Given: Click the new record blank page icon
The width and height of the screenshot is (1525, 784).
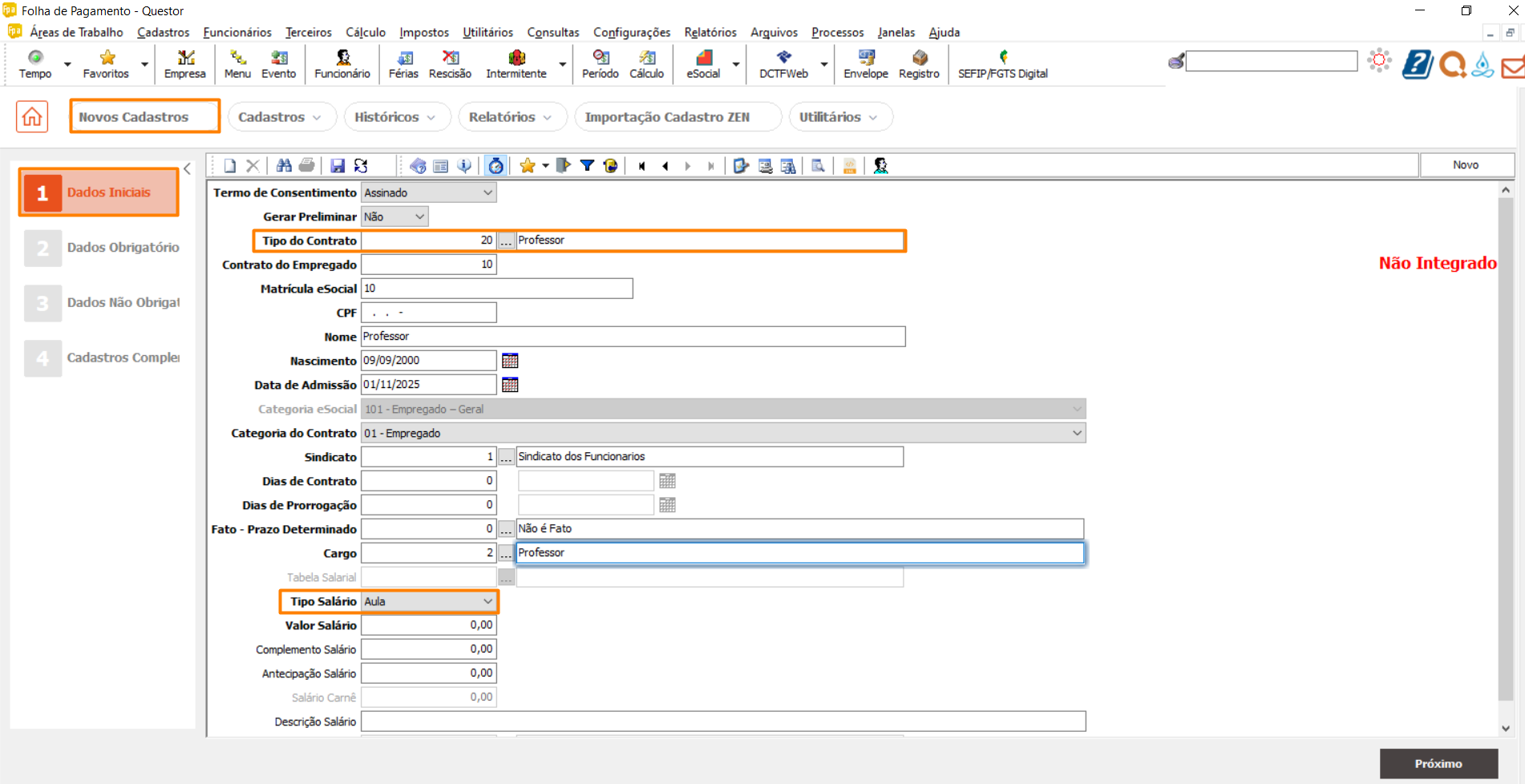Looking at the screenshot, I should (230, 166).
